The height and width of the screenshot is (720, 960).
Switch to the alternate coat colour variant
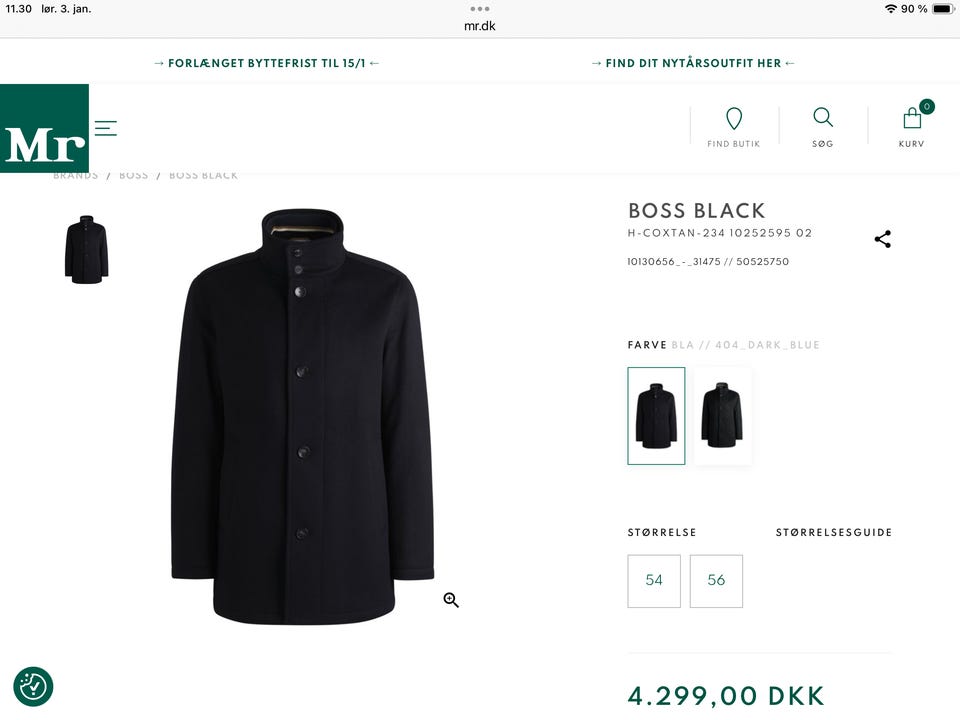coord(721,415)
